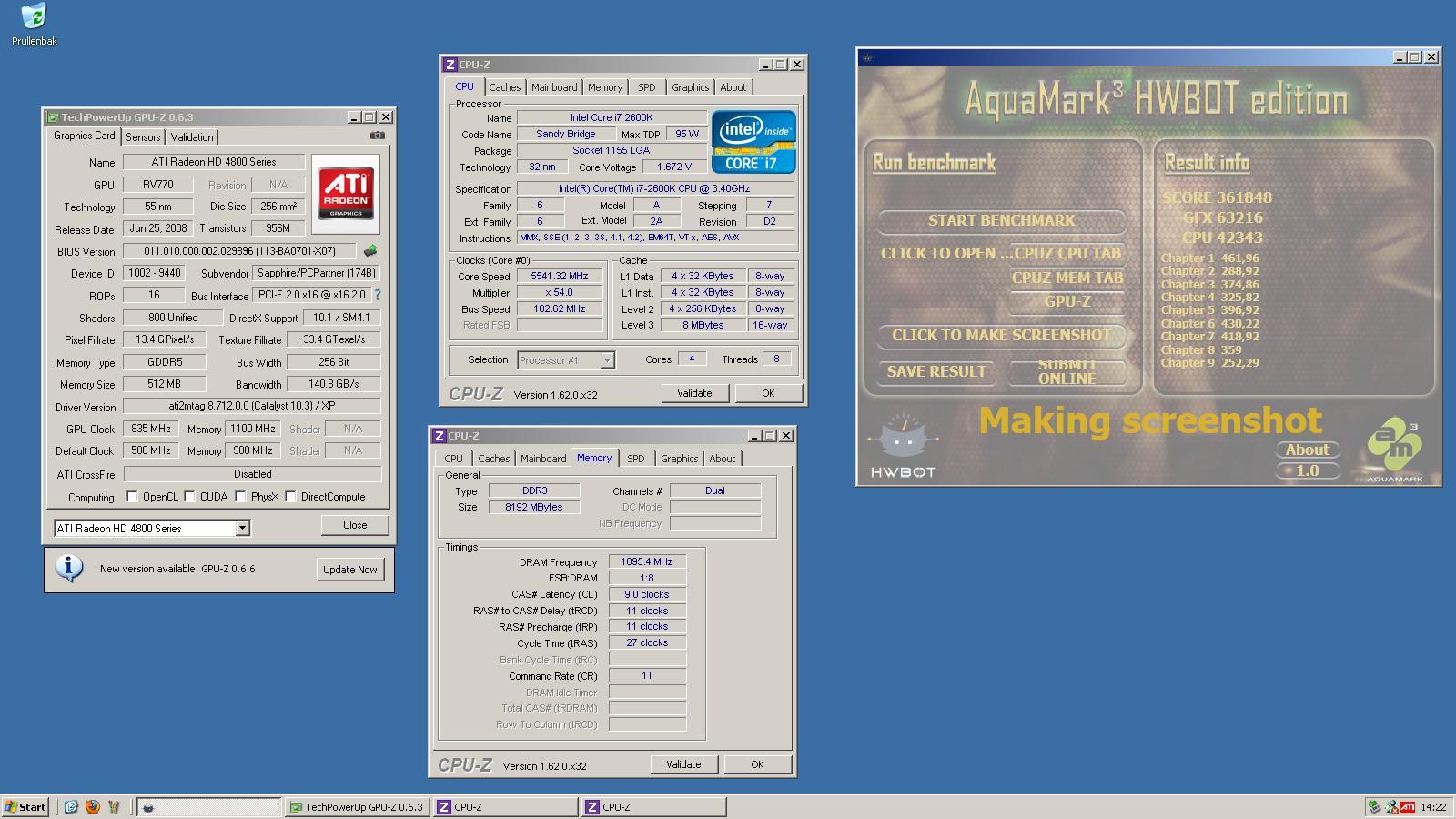Open the GPU selection dropdown in GPU-Z
The image size is (1456, 819).
coord(242,528)
